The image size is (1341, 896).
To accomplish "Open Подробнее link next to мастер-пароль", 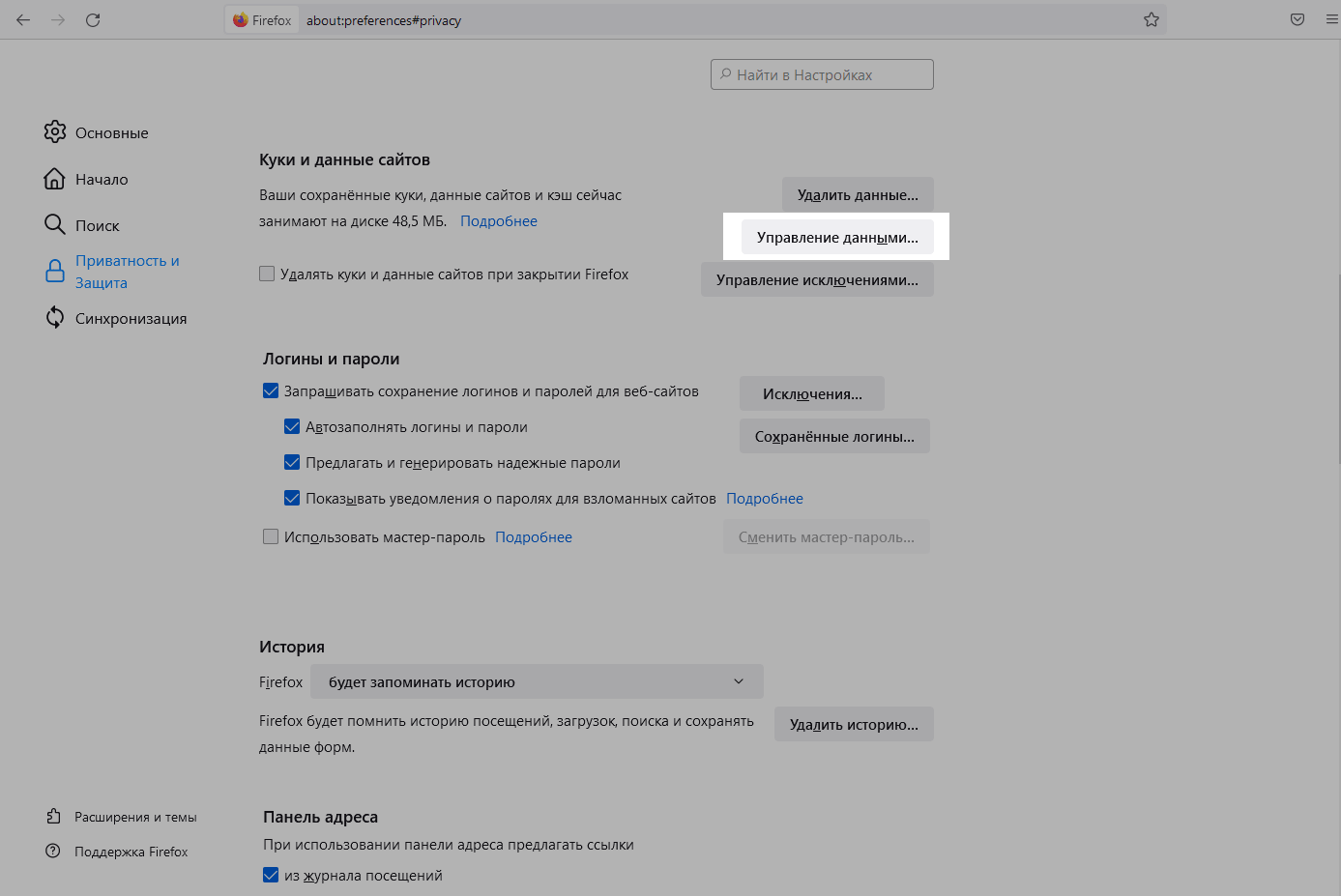I will click(x=534, y=536).
